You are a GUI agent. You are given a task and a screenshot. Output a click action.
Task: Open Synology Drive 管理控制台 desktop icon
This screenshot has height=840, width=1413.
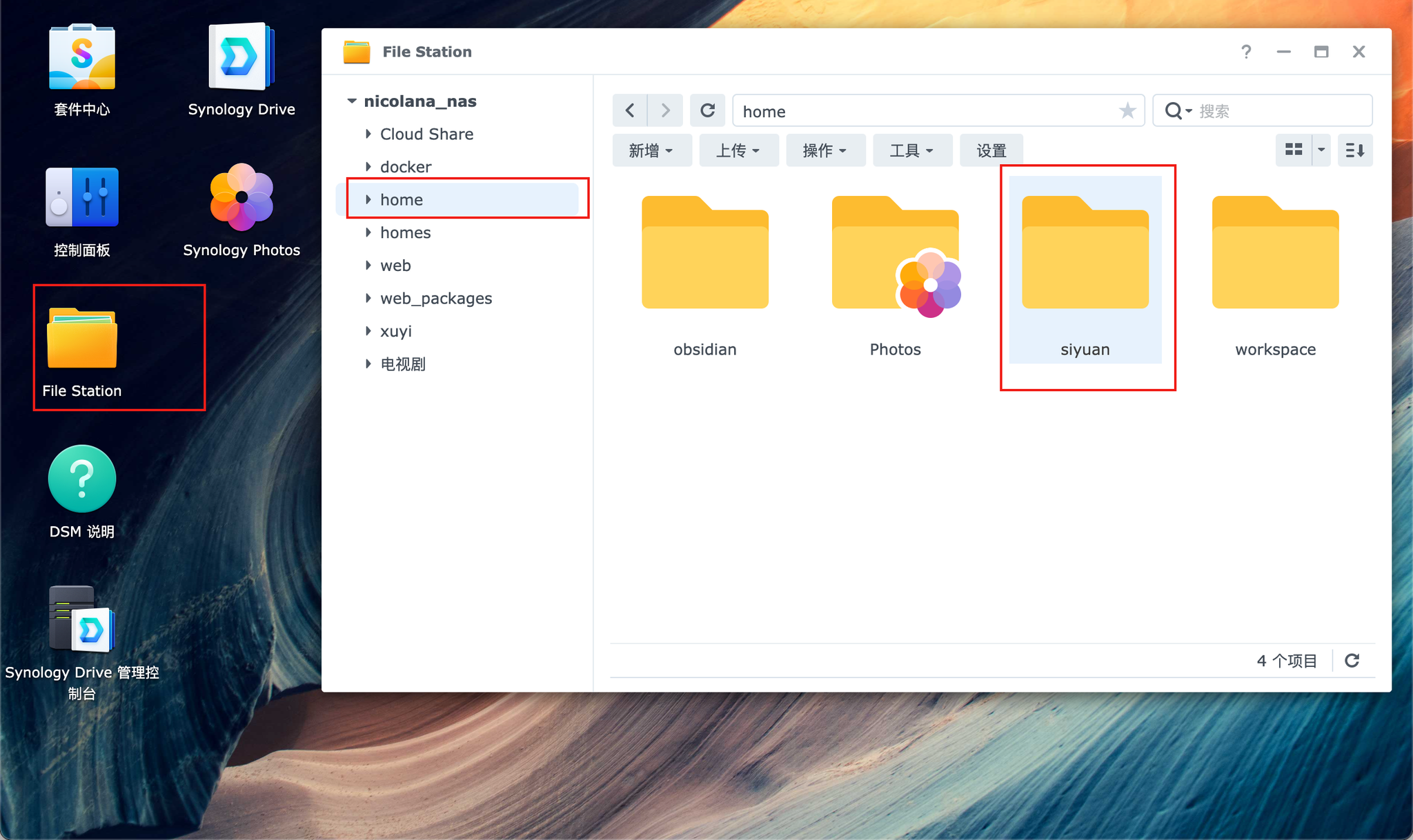tap(82, 619)
